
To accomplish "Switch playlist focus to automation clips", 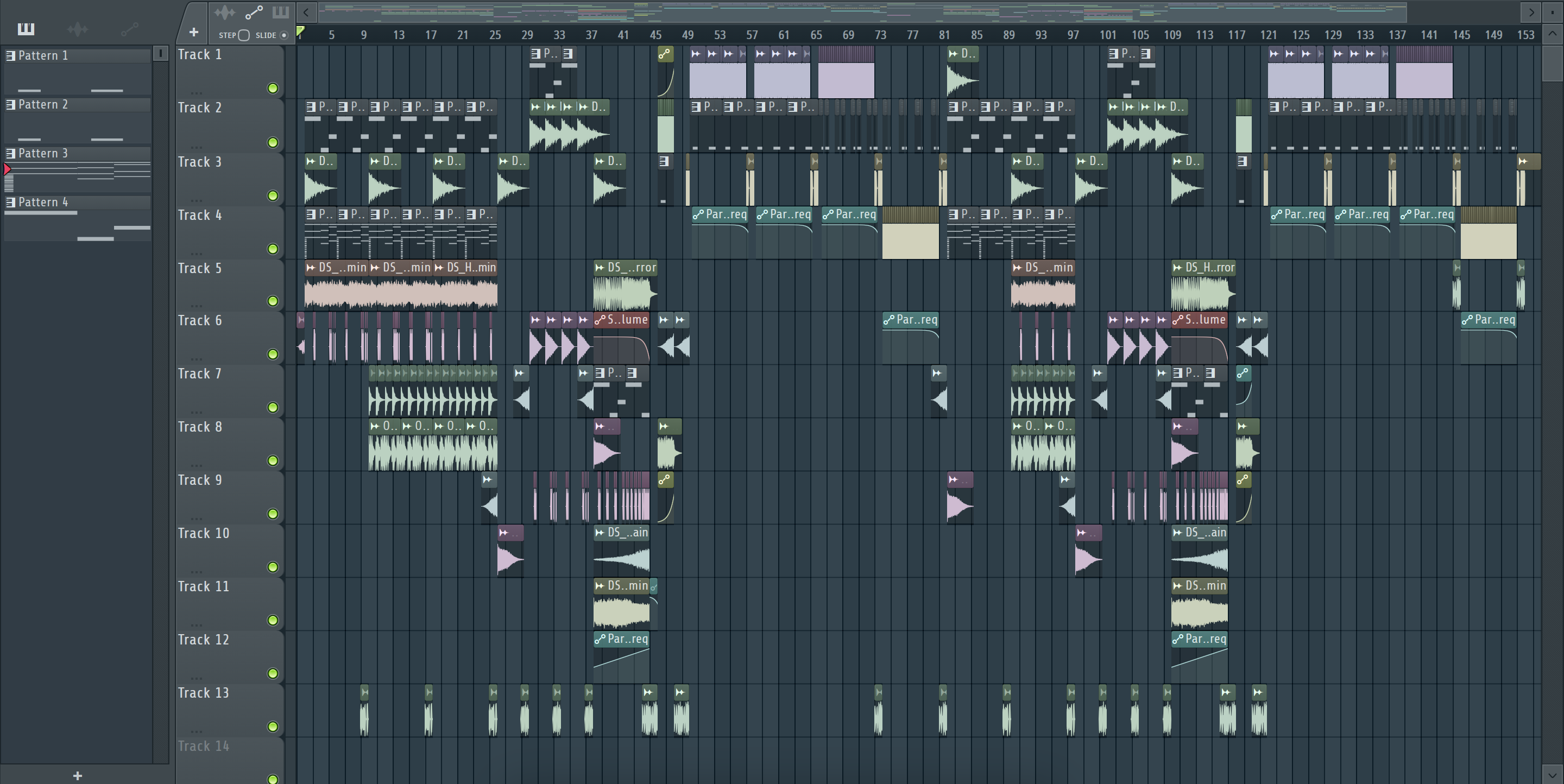I will [x=254, y=12].
